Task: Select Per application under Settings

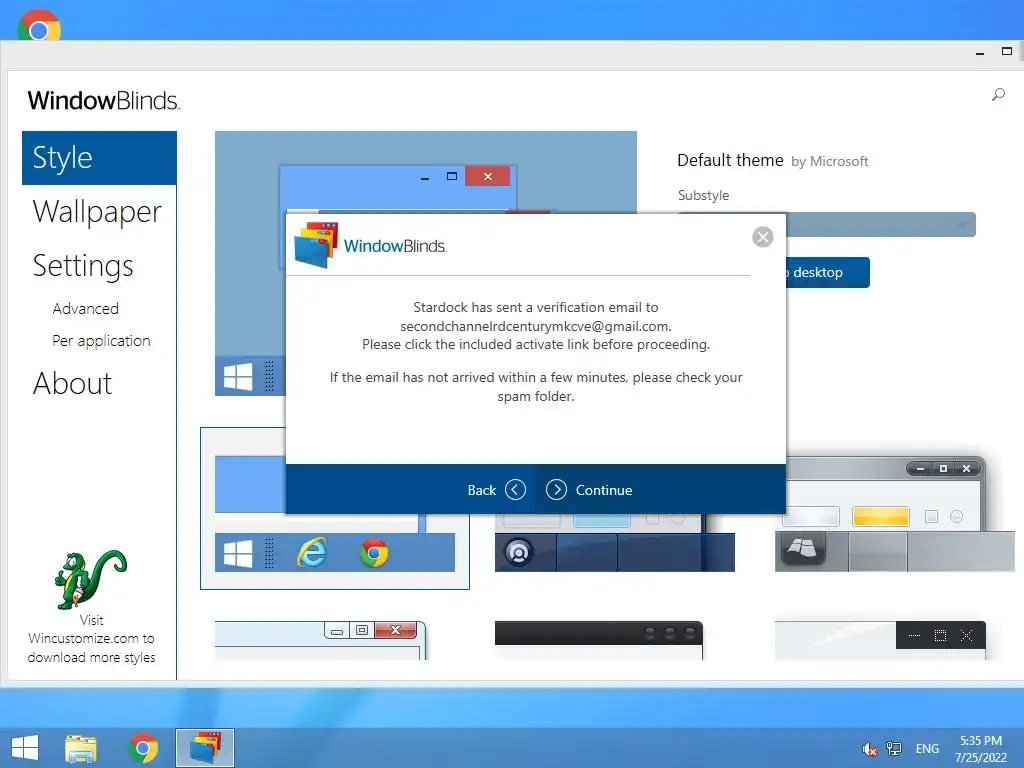Action: (x=101, y=340)
